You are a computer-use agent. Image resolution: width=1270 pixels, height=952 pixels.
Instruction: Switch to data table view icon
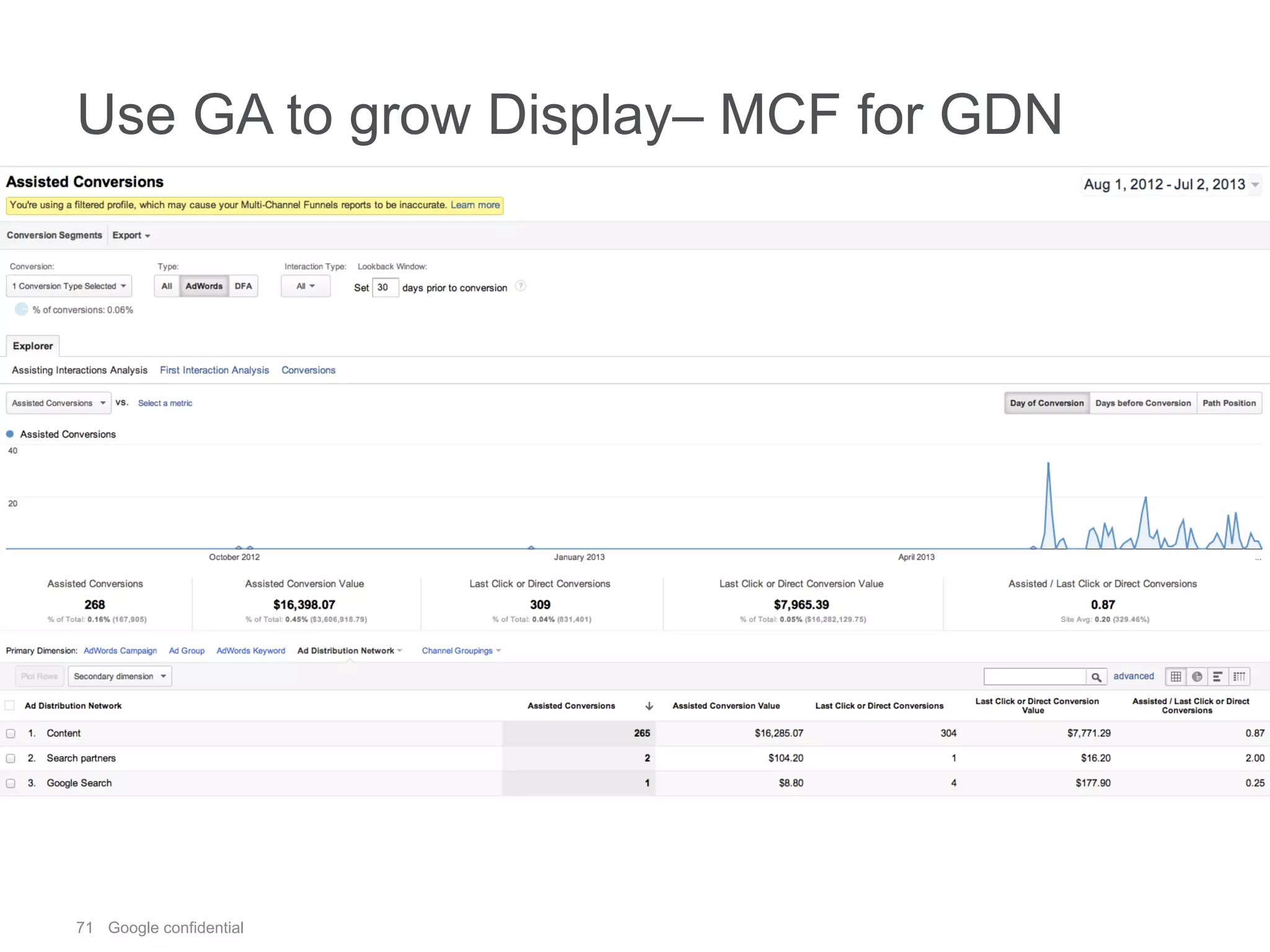tap(1176, 676)
